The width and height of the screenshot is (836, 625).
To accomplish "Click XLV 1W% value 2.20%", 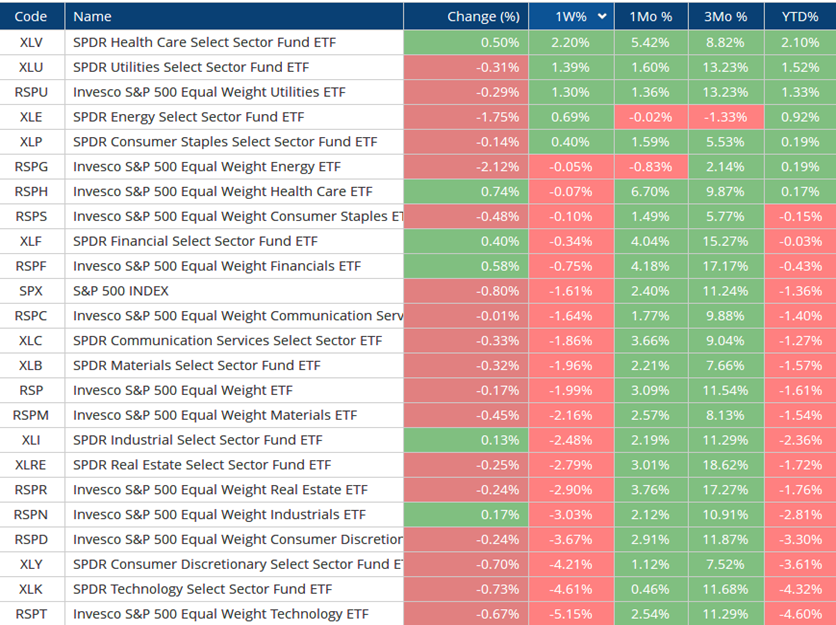I will tap(570, 42).
